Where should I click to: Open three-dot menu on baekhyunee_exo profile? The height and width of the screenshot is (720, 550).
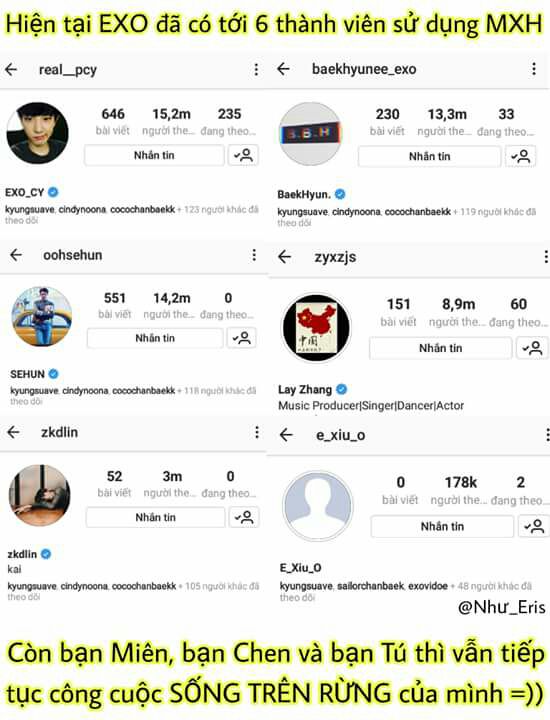coord(534,69)
